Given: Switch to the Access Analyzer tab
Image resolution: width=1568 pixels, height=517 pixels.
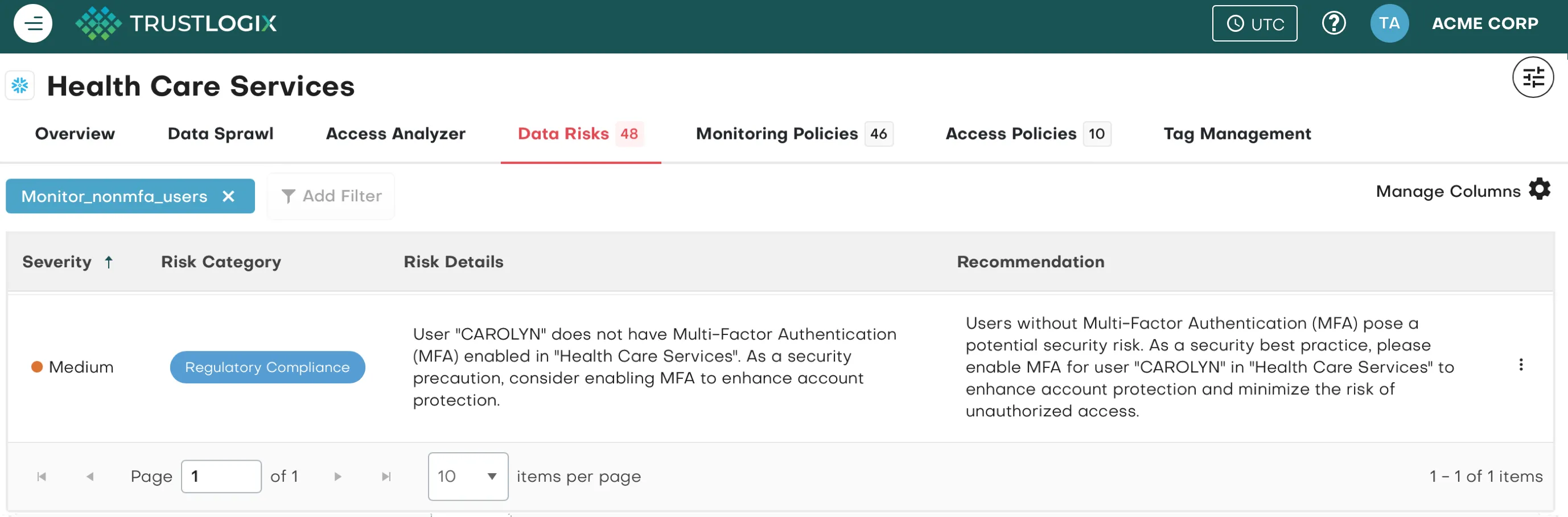Looking at the screenshot, I should (395, 133).
